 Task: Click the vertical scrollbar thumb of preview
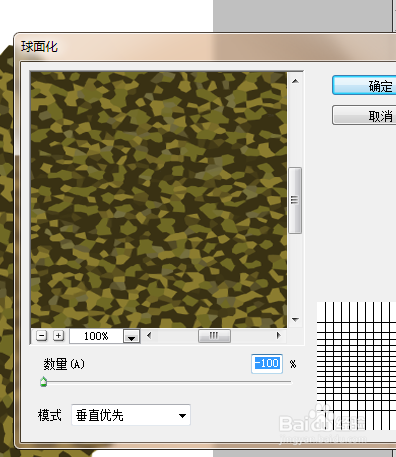(x=295, y=200)
